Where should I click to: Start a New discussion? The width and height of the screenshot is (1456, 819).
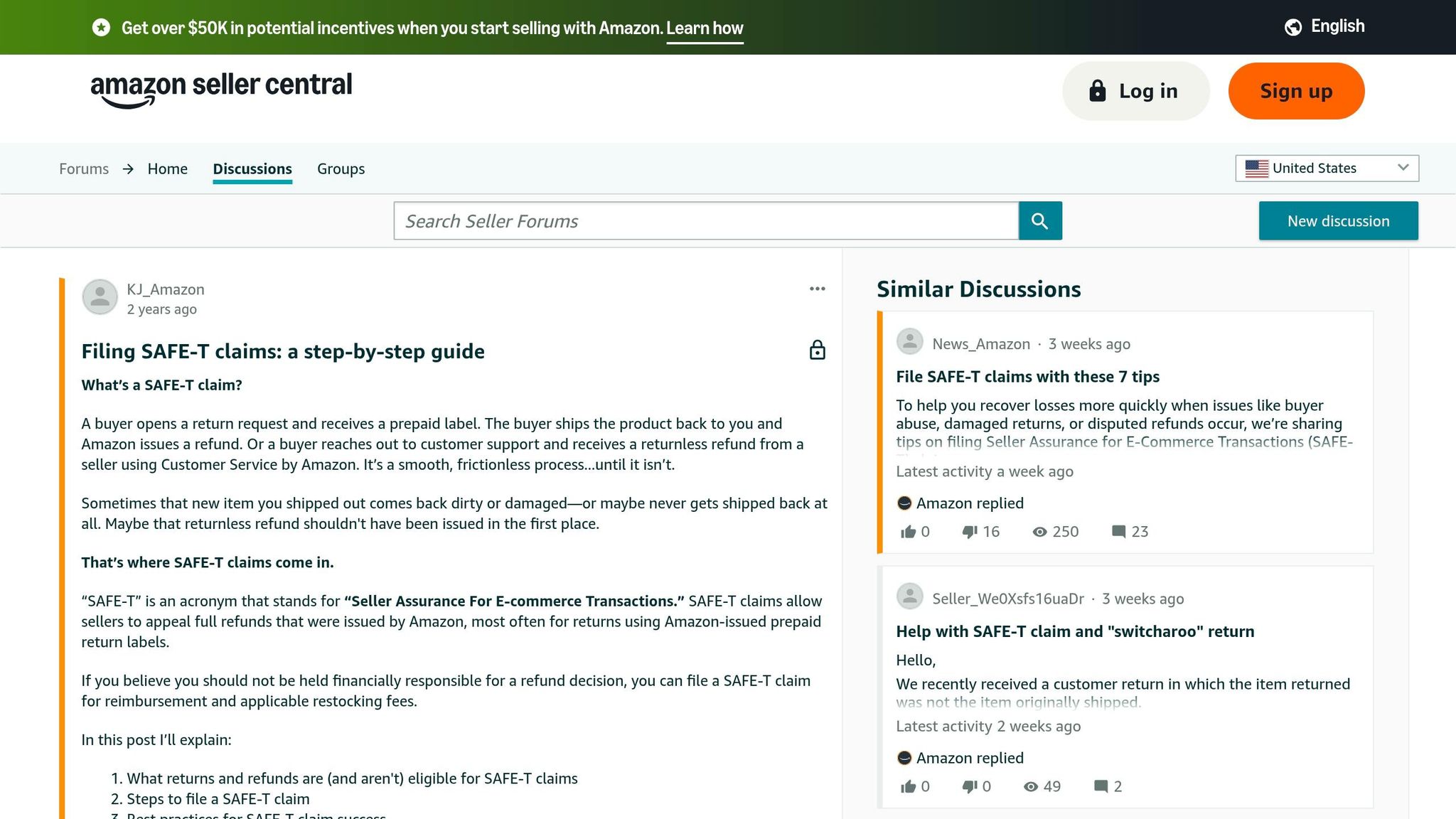pyautogui.click(x=1338, y=221)
